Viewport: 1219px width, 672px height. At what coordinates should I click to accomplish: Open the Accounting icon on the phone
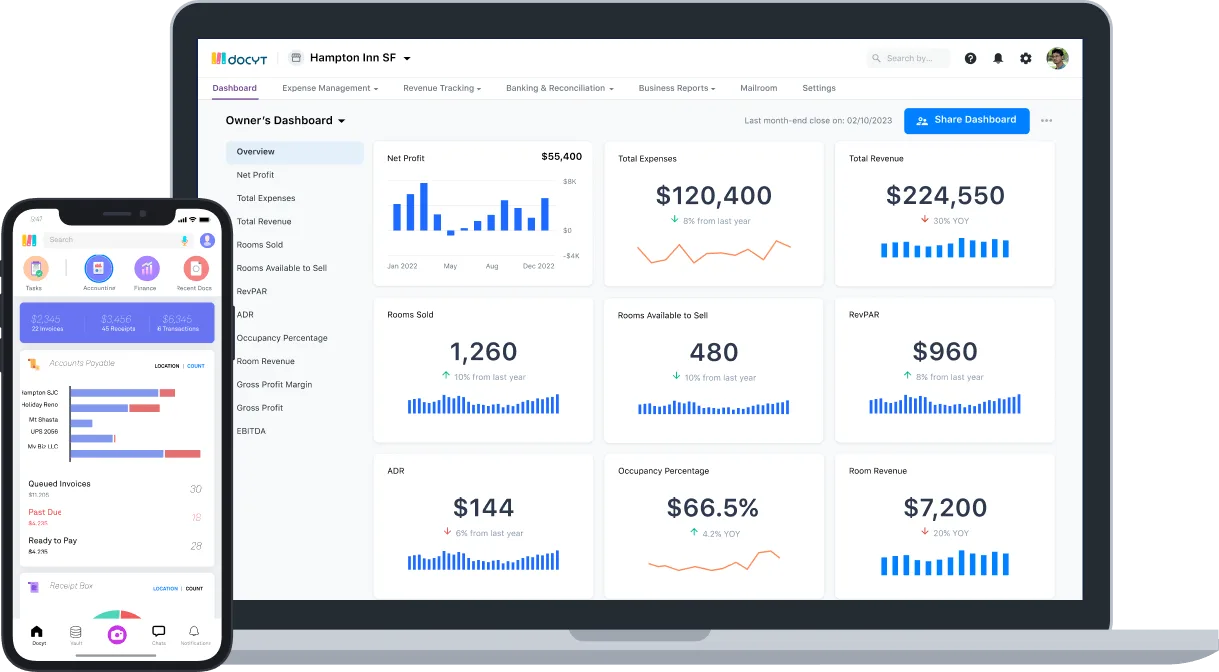(x=98, y=268)
